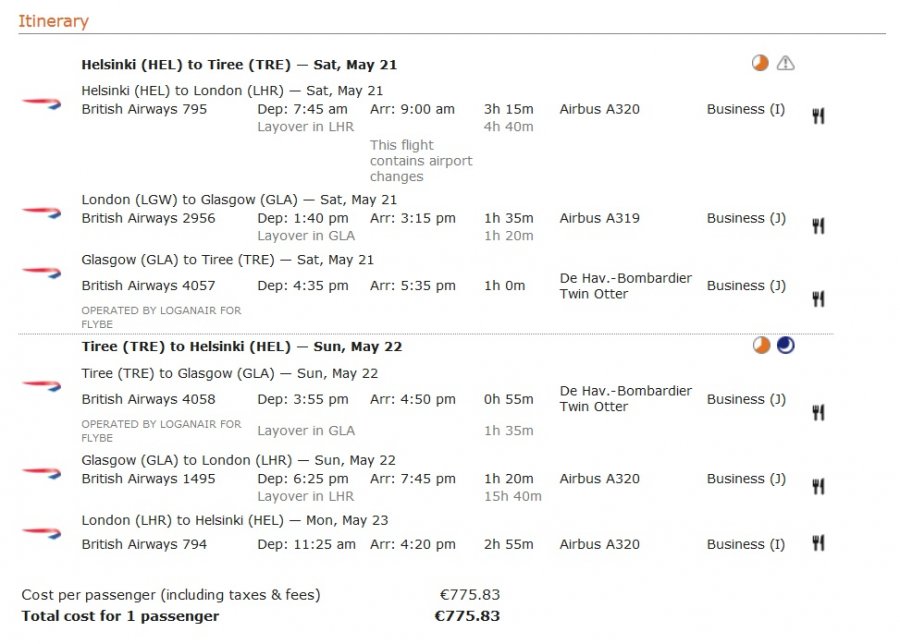The height and width of the screenshot is (644, 900).
Task: Click the British Airways logo beside flight 794
Action: coord(41,532)
